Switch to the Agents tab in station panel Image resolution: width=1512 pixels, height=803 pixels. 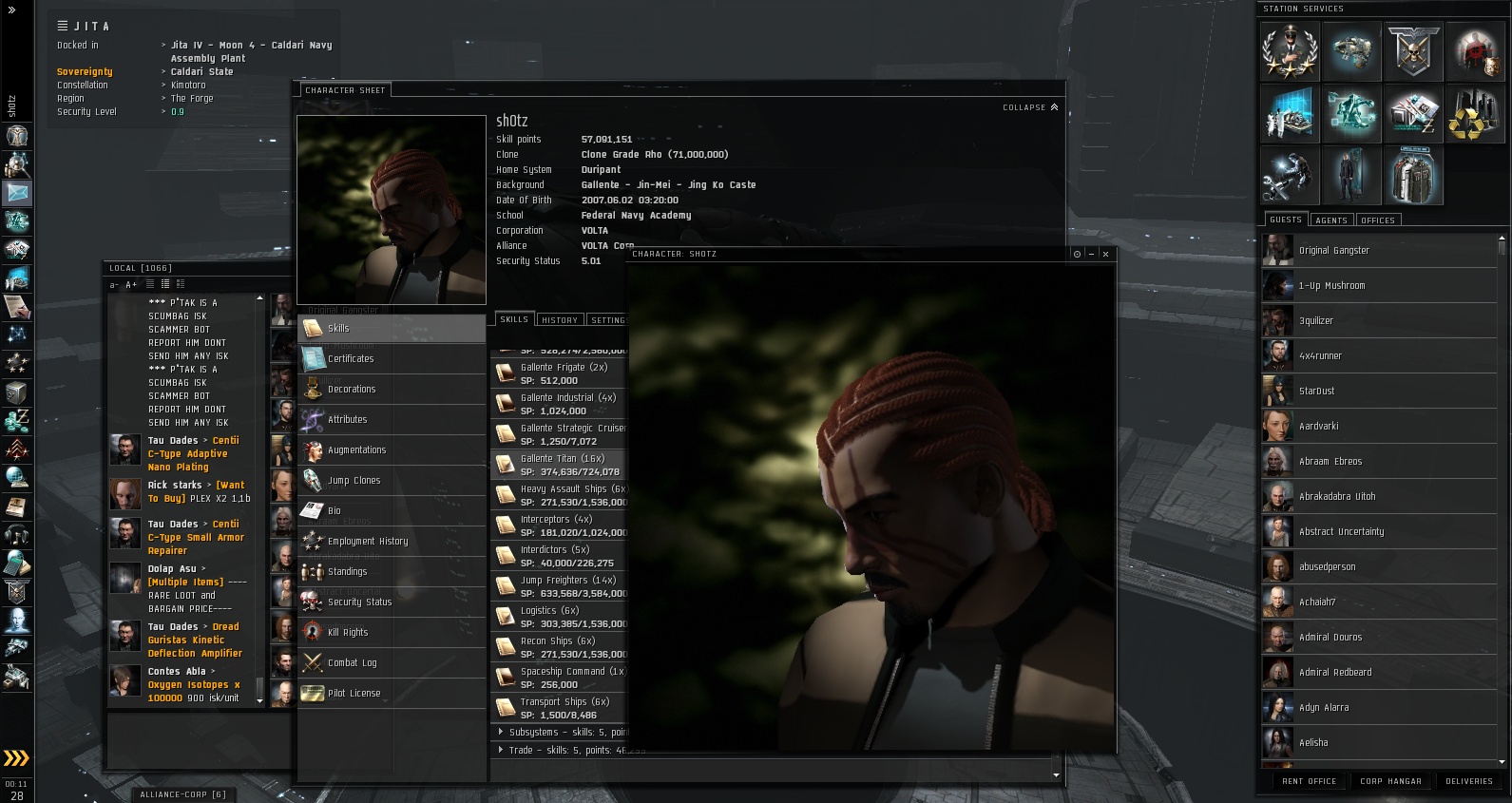pyautogui.click(x=1331, y=220)
